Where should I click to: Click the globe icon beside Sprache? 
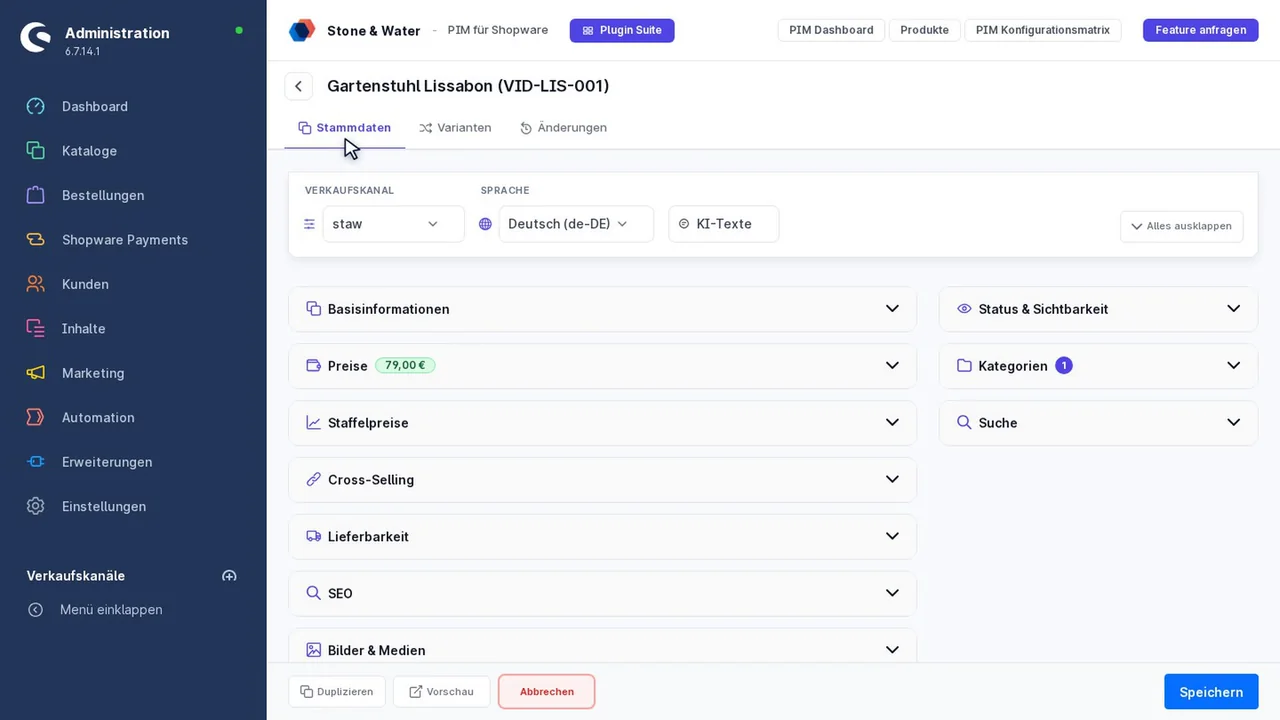tap(485, 224)
